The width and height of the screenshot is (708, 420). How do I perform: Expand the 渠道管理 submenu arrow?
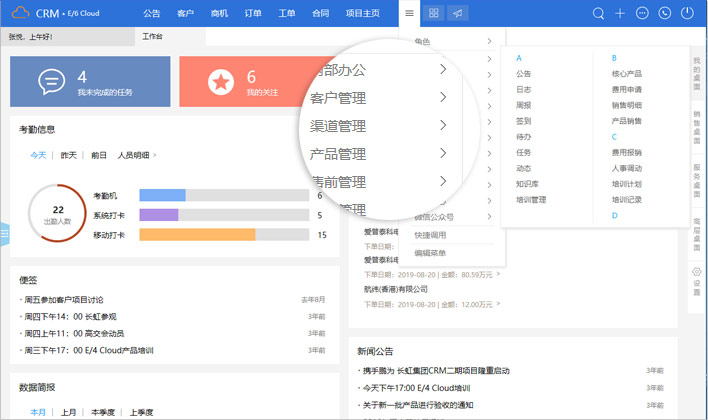443,126
